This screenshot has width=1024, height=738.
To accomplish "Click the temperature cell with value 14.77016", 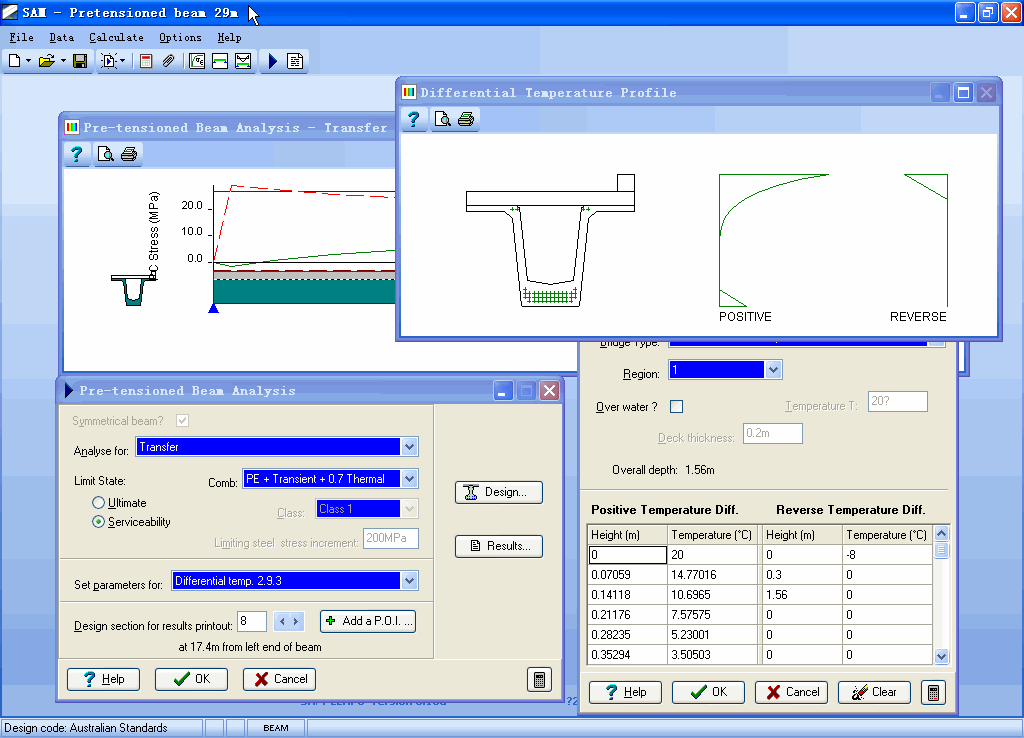I will (713, 575).
